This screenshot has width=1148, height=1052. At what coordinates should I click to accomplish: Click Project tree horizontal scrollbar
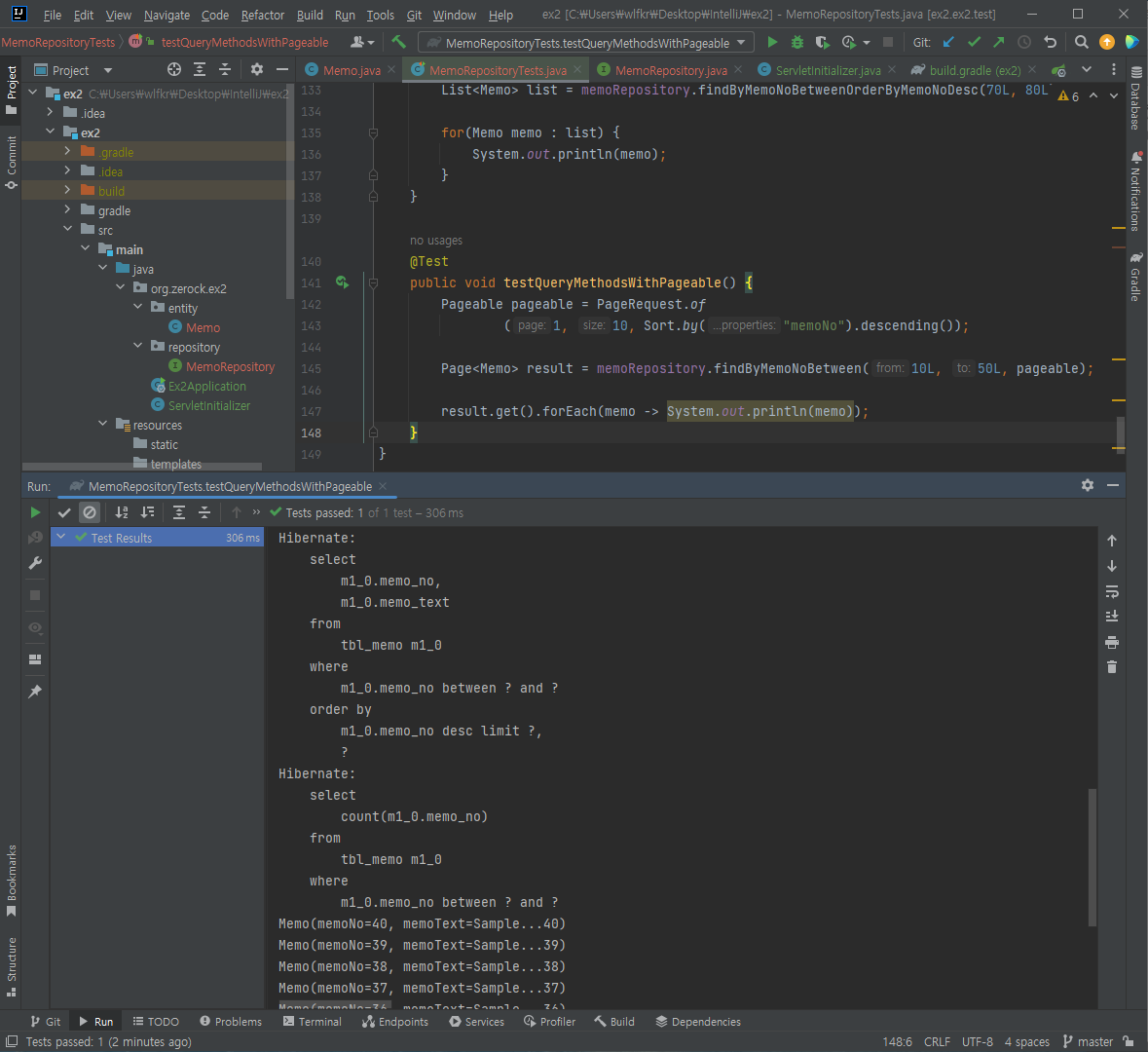pyautogui.click(x=142, y=466)
